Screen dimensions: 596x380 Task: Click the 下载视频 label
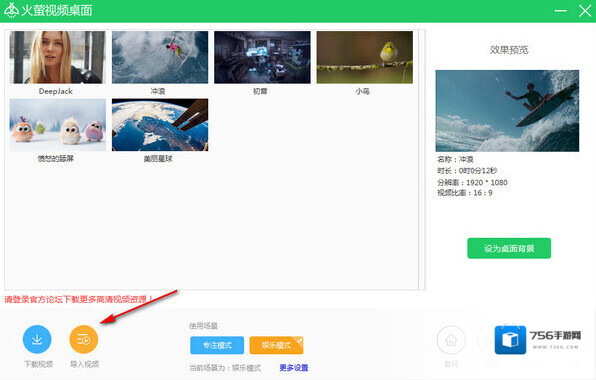pyautogui.click(x=38, y=364)
